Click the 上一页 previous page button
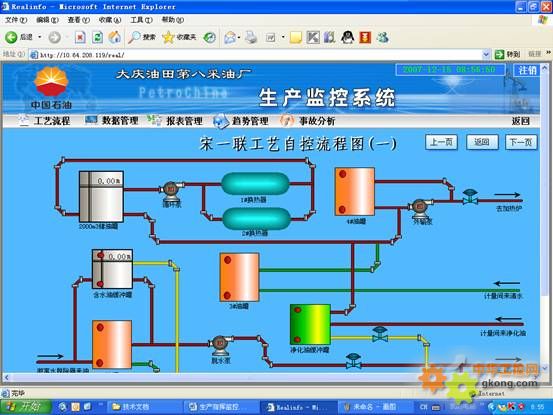The image size is (553, 415). (441, 142)
